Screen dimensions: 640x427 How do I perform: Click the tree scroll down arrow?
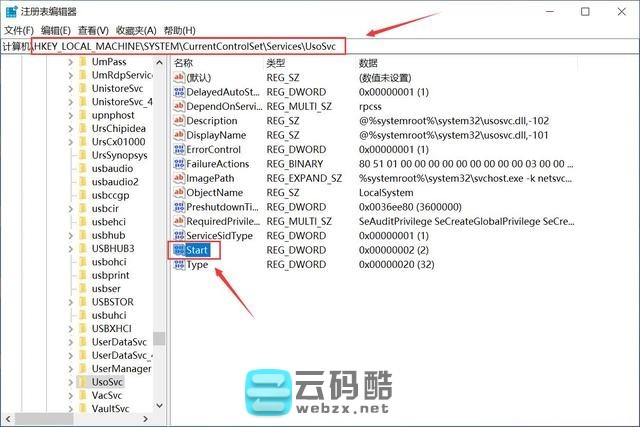[159, 406]
